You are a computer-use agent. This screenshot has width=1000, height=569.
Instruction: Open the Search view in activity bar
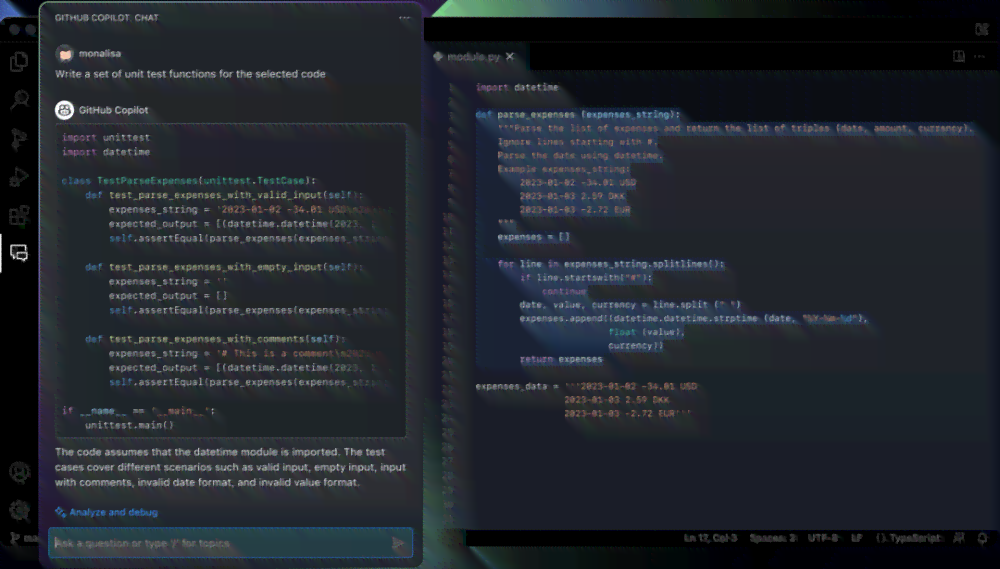coord(19,100)
